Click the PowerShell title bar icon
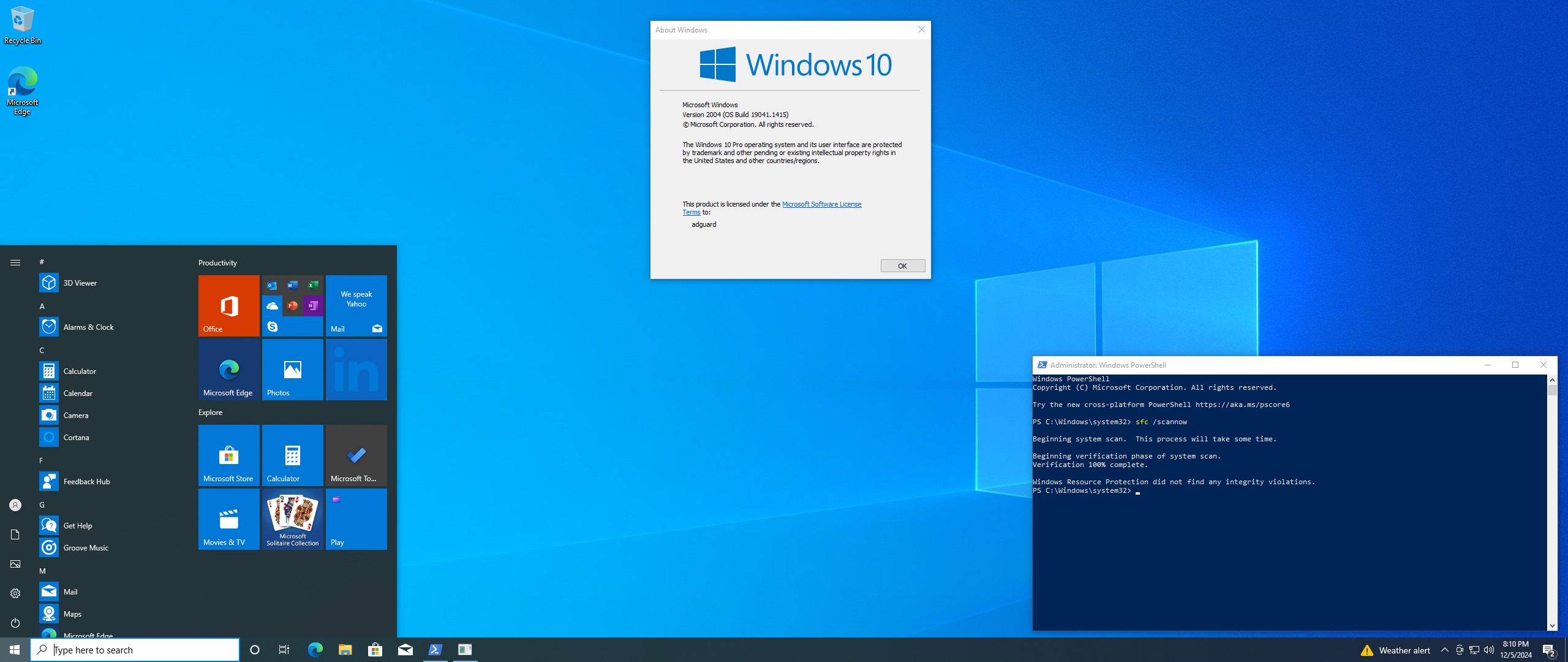 pos(1042,365)
